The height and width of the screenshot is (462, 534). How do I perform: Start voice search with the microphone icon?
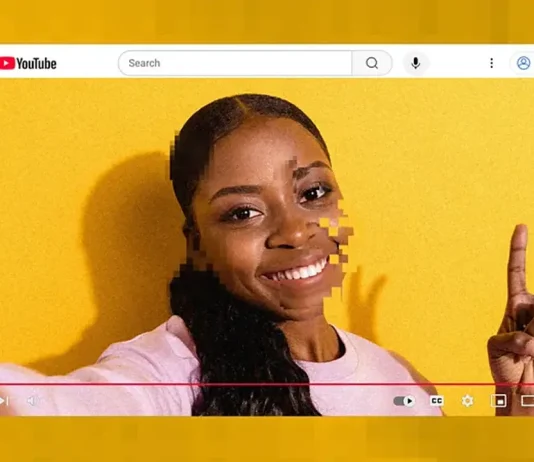(415, 63)
